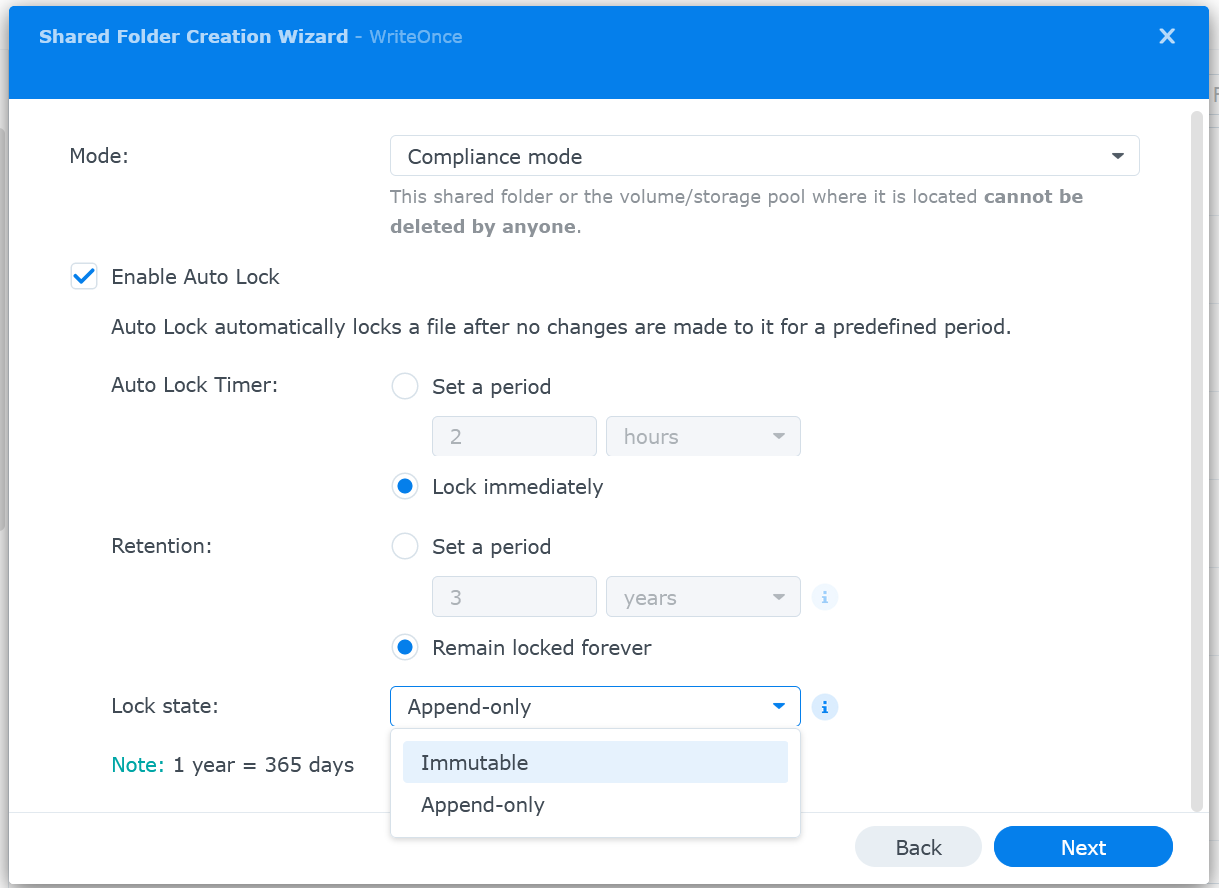
Task: Click the info icon next to Lock state
Action: [x=825, y=706]
